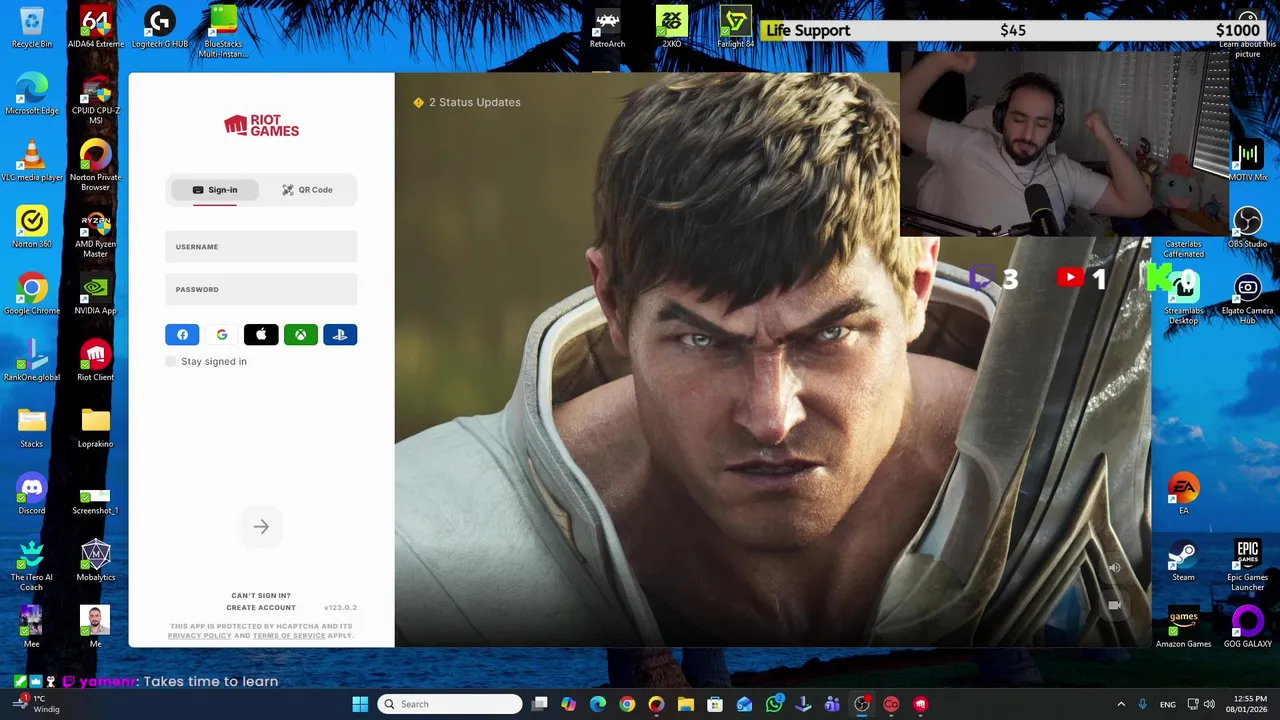Open the Privacy Policy link
The width and height of the screenshot is (1280, 720).
[x=199, y=636]
